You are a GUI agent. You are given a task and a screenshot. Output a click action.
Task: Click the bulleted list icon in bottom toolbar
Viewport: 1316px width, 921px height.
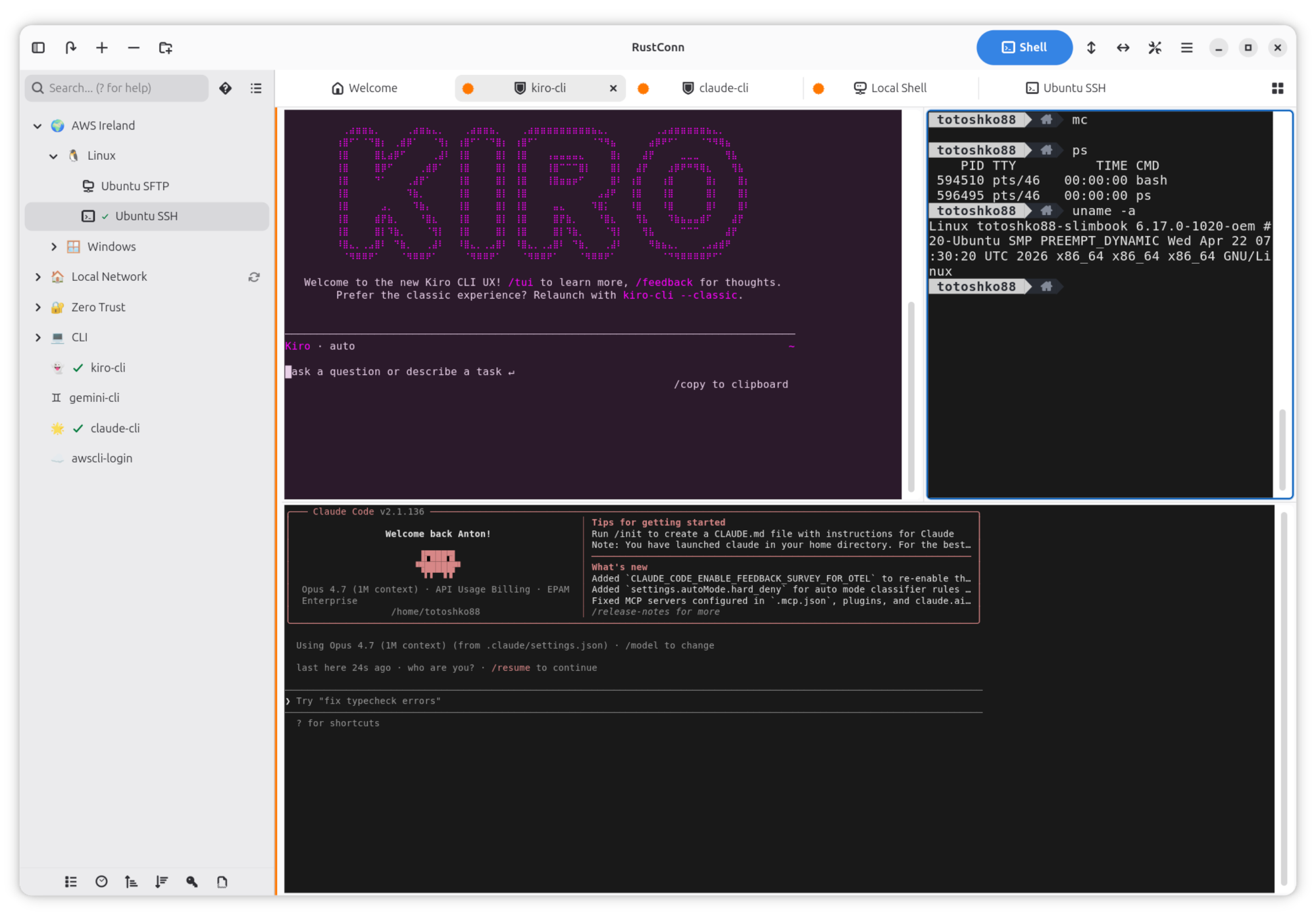click(x=71, y=882)
